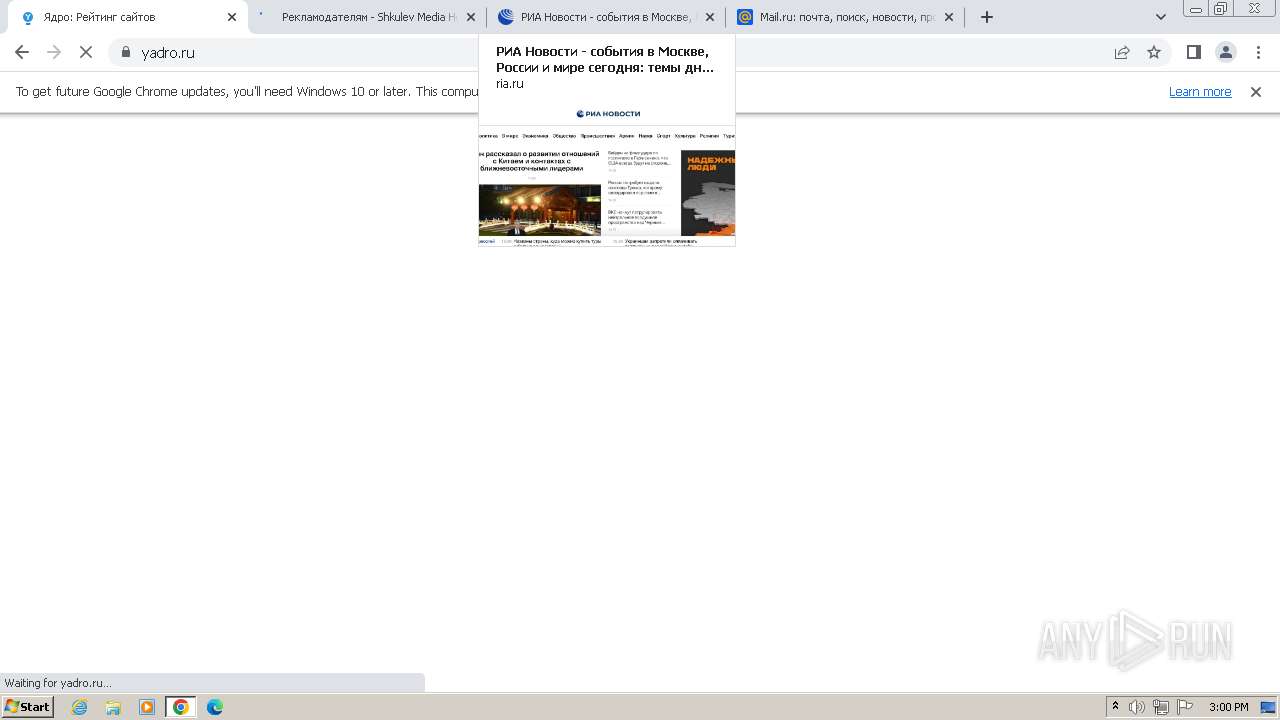Click the Waiting for yadro.ru status text

[58, 683]
